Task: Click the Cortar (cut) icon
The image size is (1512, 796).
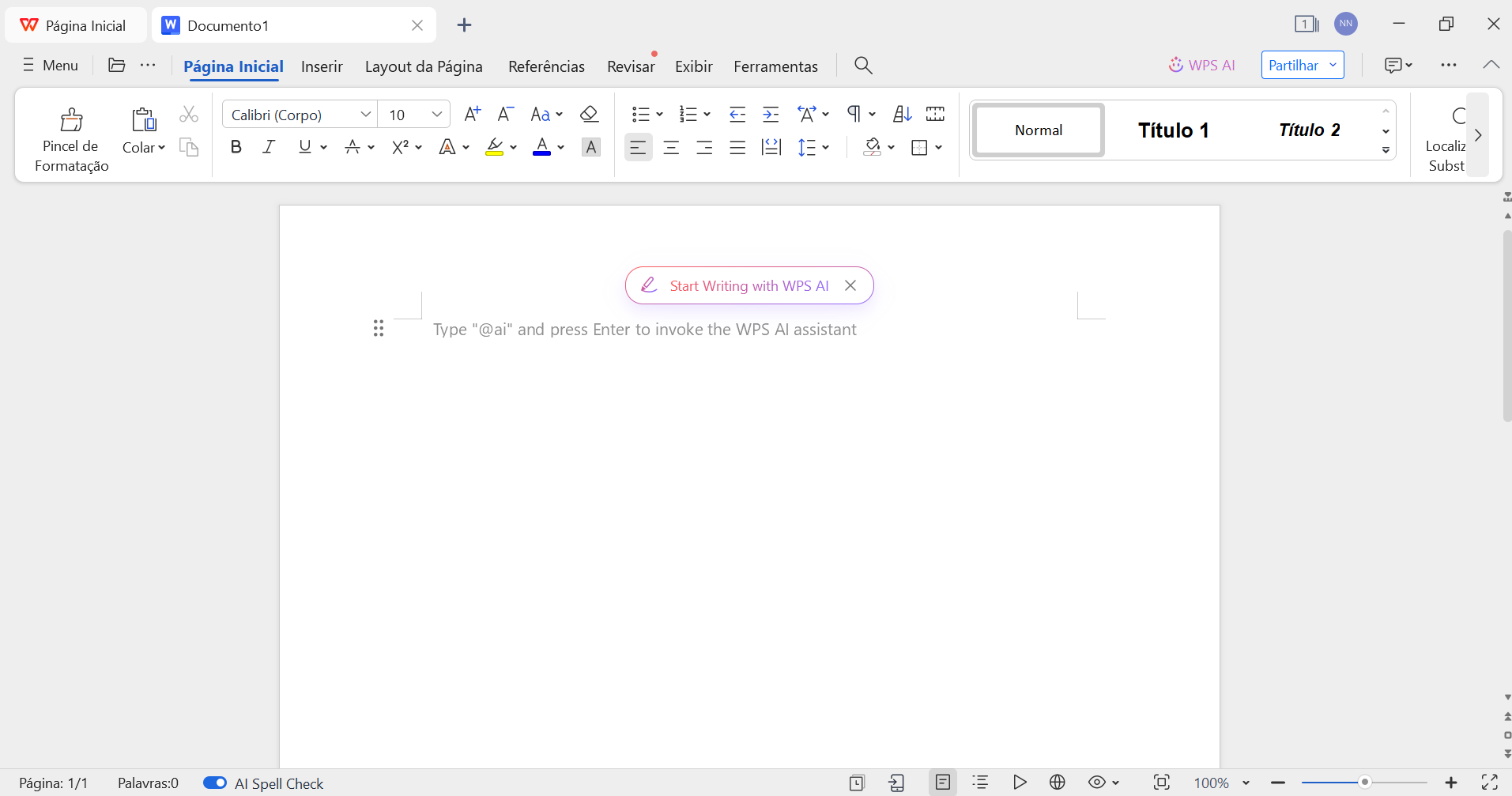Action: pyautogui.click(x=189, y=114)
